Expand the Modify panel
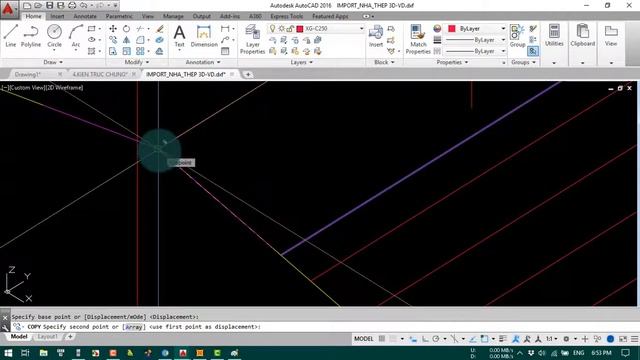The width and height of the screenshot is (640, 360). coord(137,62)
